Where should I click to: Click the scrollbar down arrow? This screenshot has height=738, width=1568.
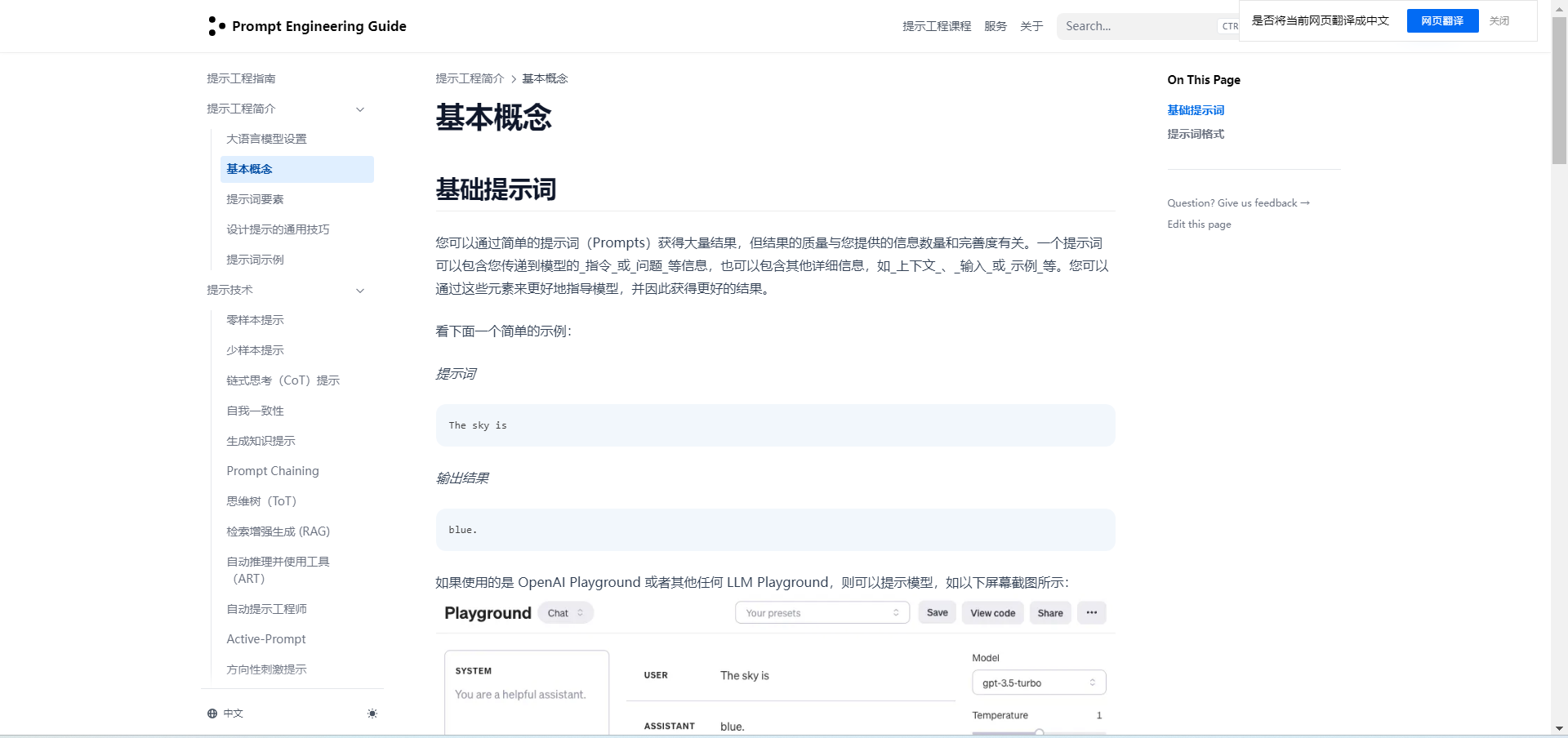(1559, 728)
